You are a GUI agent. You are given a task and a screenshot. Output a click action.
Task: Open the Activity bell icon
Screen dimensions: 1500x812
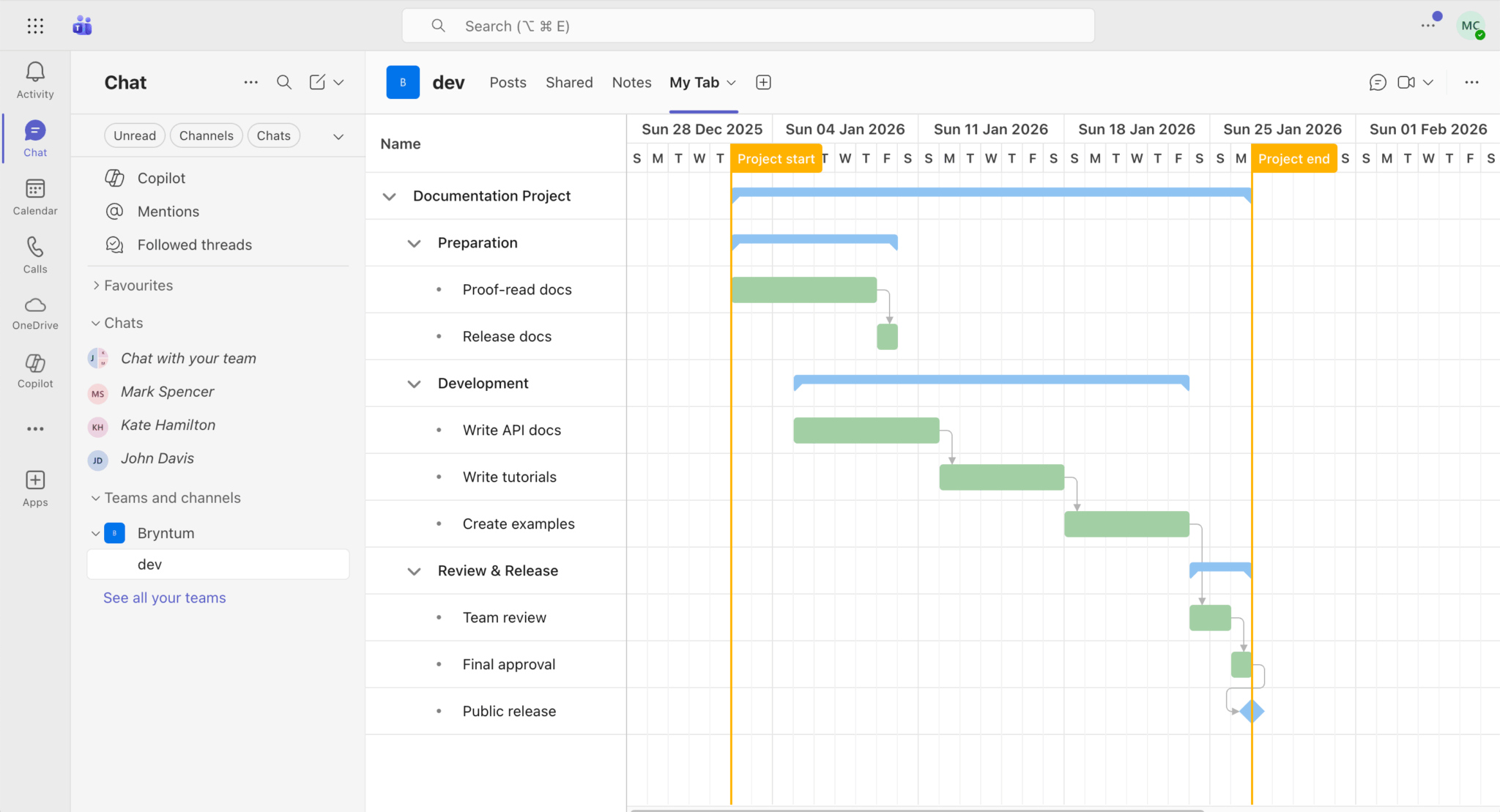coord(35,79)
